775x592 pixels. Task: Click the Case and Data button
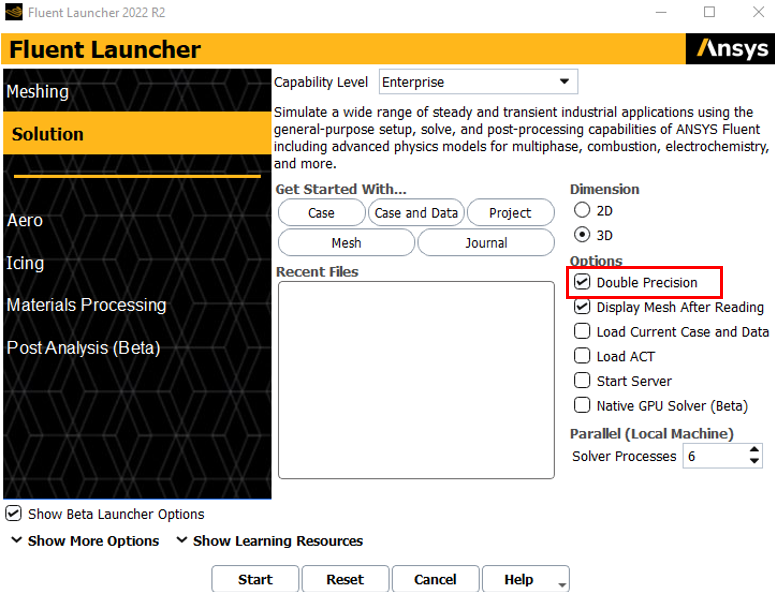coord(416,213)
